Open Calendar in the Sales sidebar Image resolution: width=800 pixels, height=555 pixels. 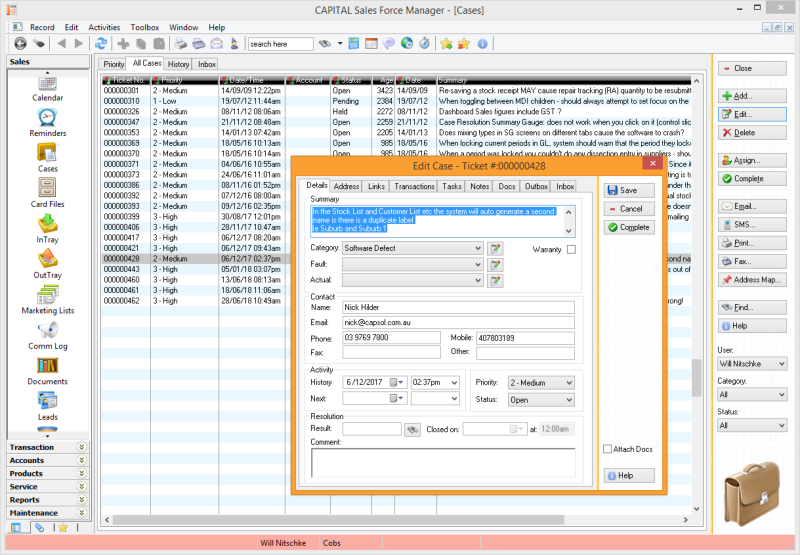click(47, 90)
